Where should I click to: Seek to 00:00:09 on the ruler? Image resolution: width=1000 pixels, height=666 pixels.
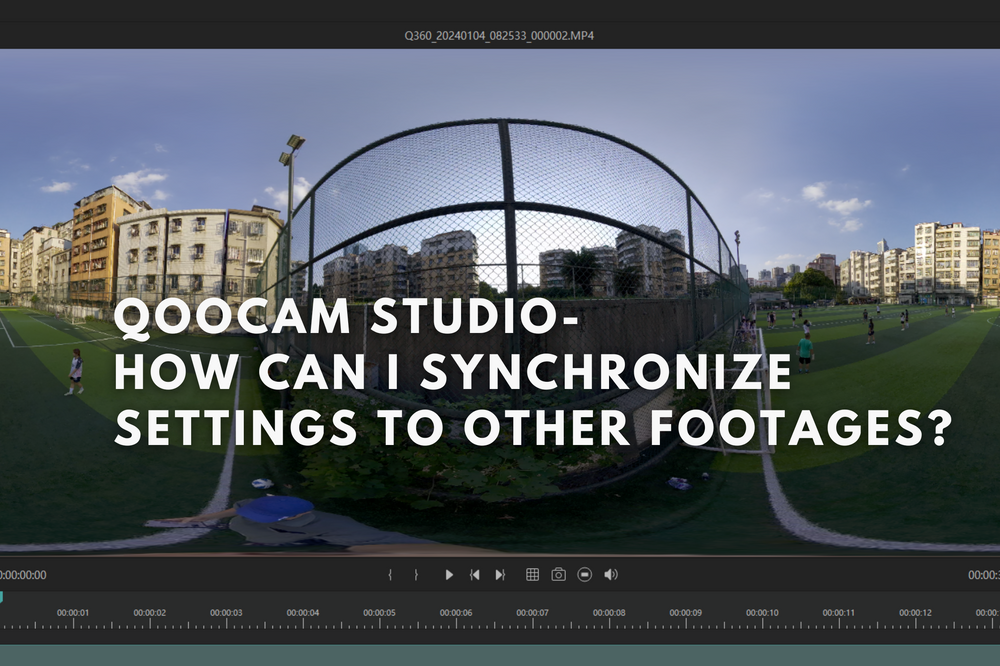(x=686, y=612)
